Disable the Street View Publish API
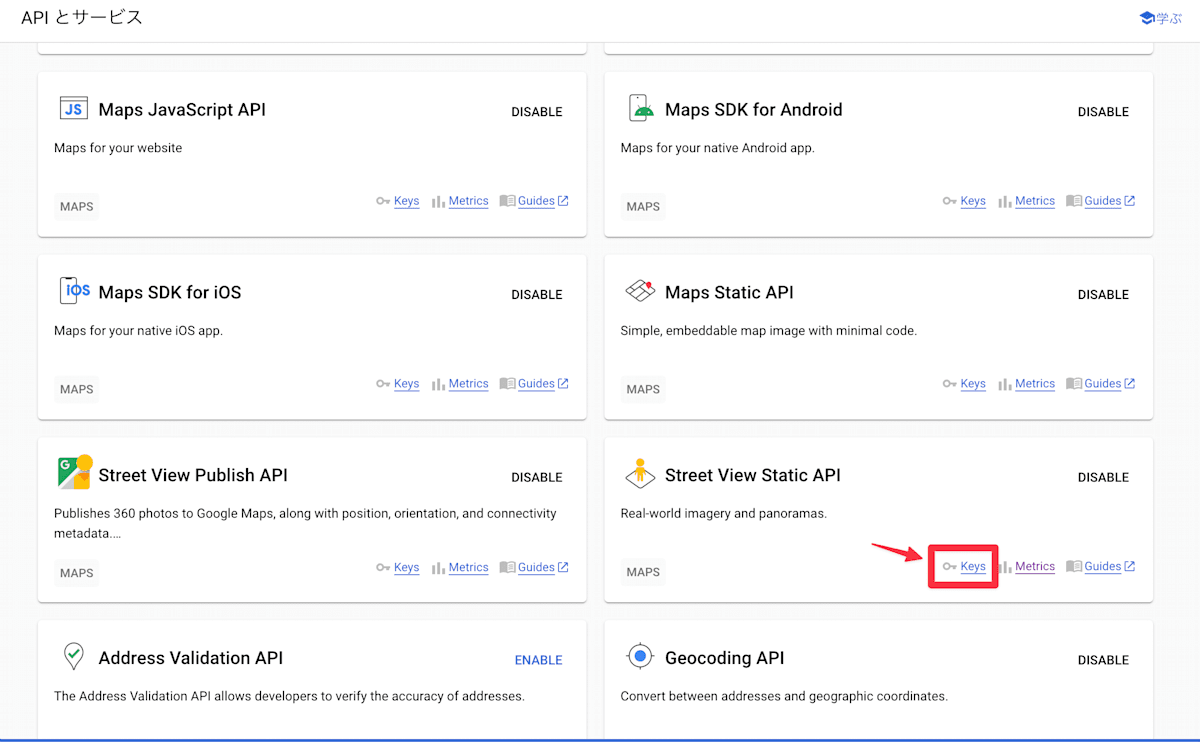This screenshot has height=742, width=1200. pyautogui.click(x=537, y=478)
